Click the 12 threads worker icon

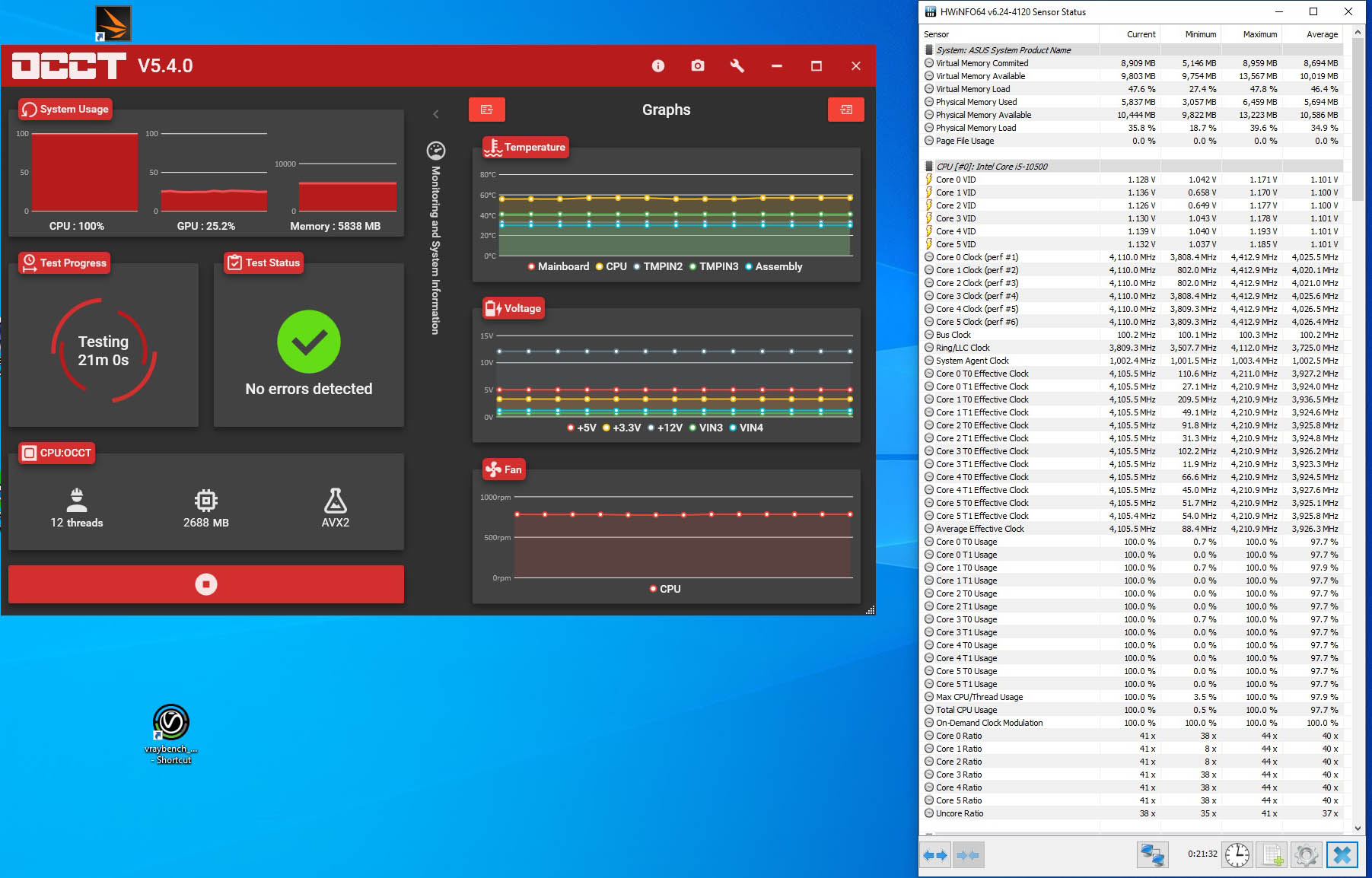tap(77, 500)
